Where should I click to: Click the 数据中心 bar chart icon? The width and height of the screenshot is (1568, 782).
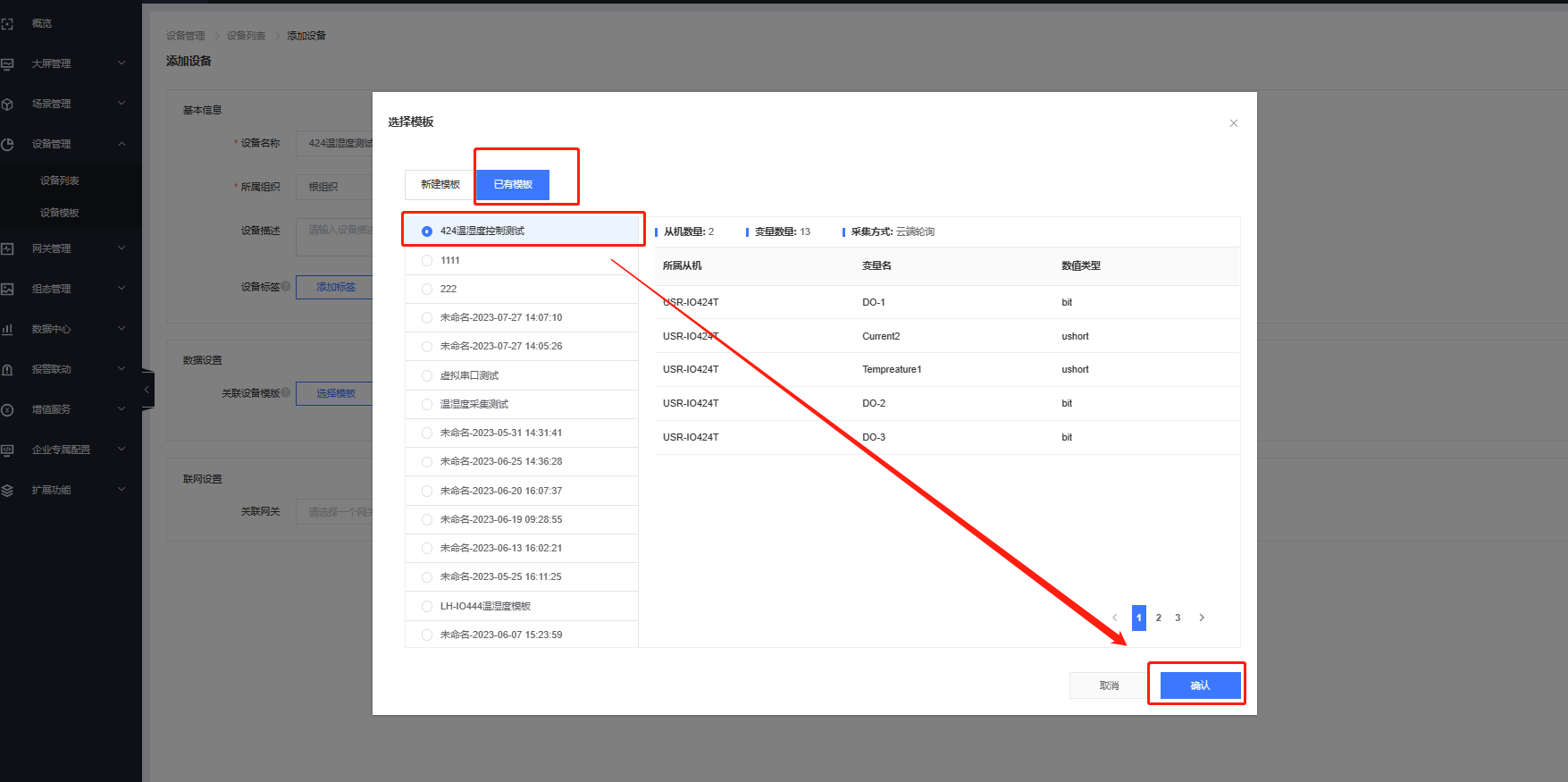pos(7,330)
